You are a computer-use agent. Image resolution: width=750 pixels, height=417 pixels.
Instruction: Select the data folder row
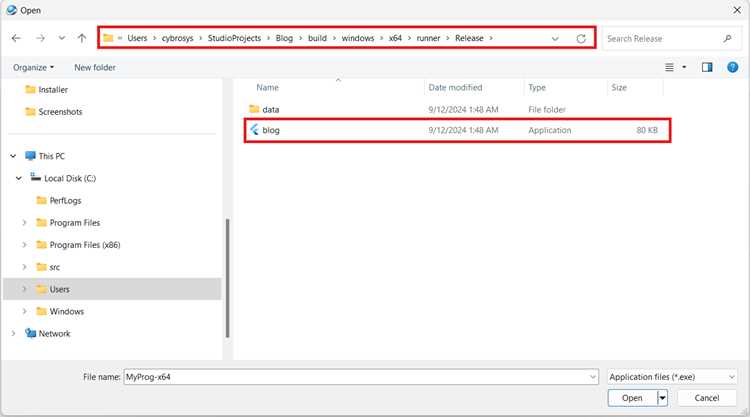pyautogui.click(x=456, y=110)
